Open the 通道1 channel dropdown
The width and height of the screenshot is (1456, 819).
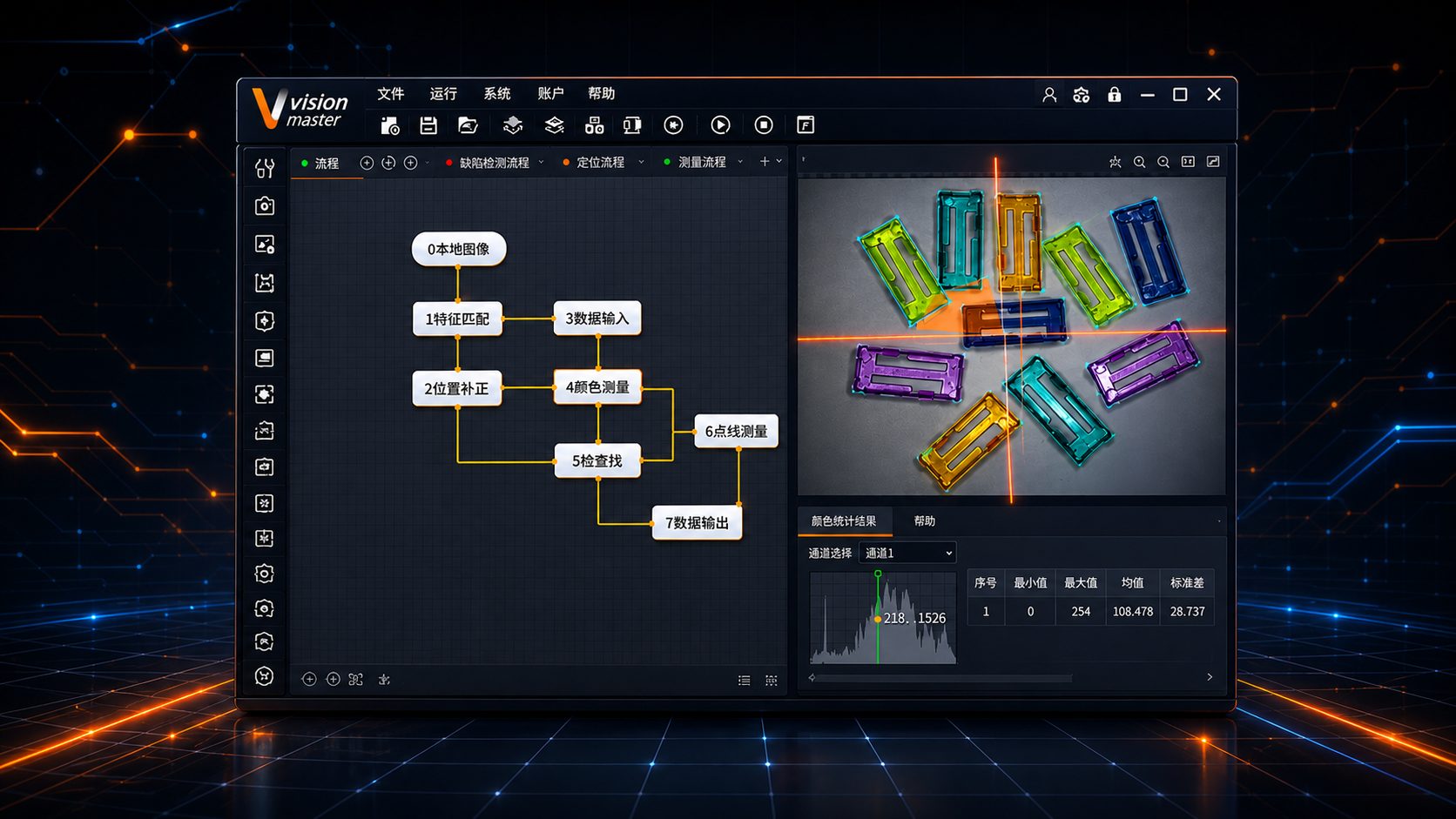point(907,553)
